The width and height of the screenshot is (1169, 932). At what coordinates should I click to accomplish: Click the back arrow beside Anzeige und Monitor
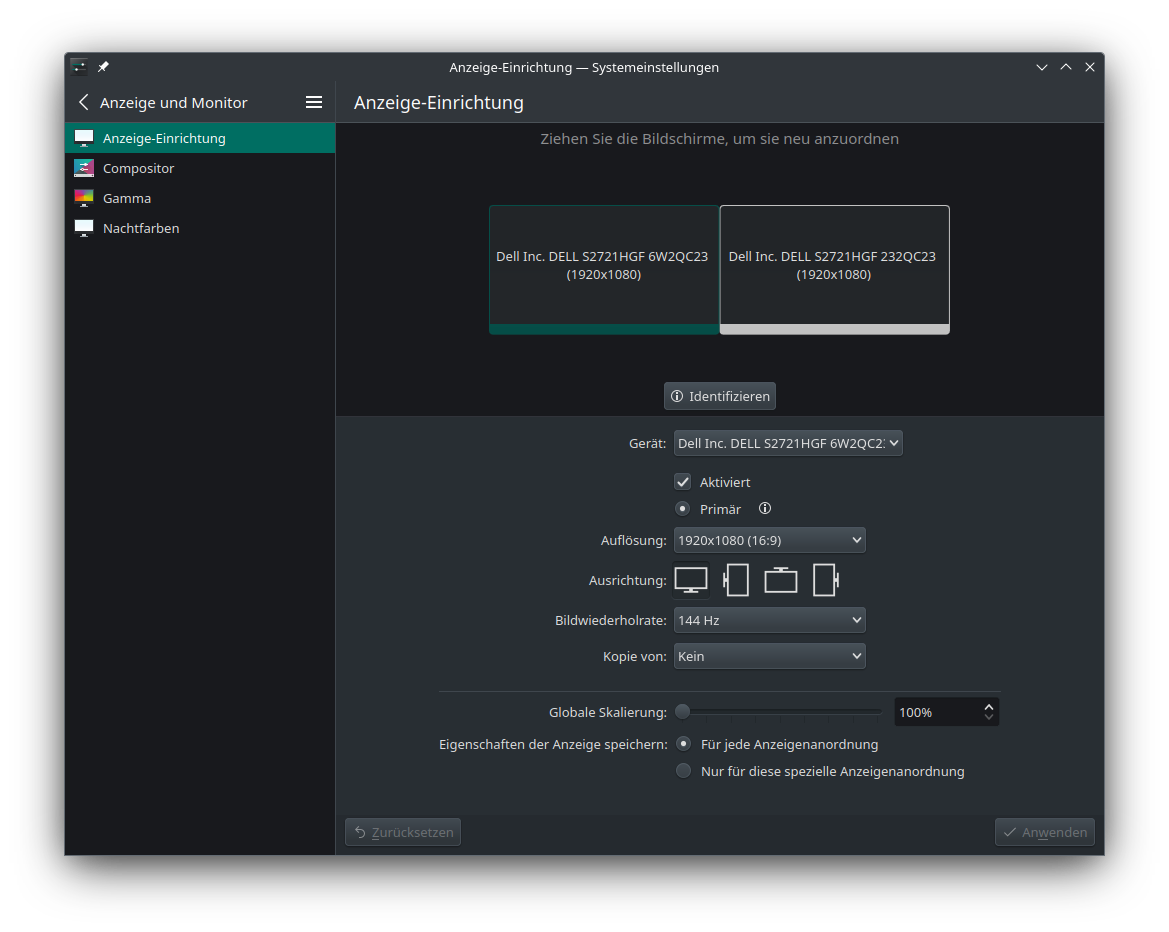tap(84, 102)
